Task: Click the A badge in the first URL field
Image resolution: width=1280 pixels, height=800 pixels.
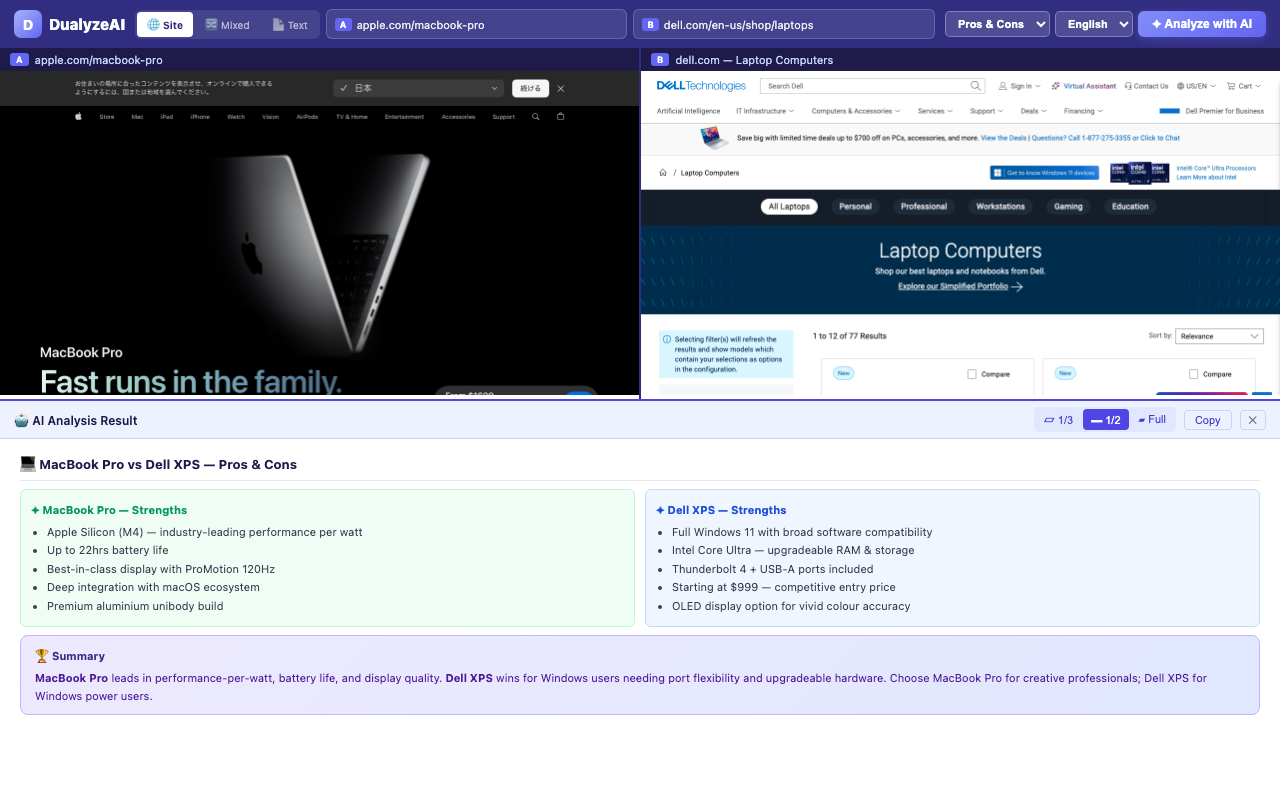Action: coord(344,25)
